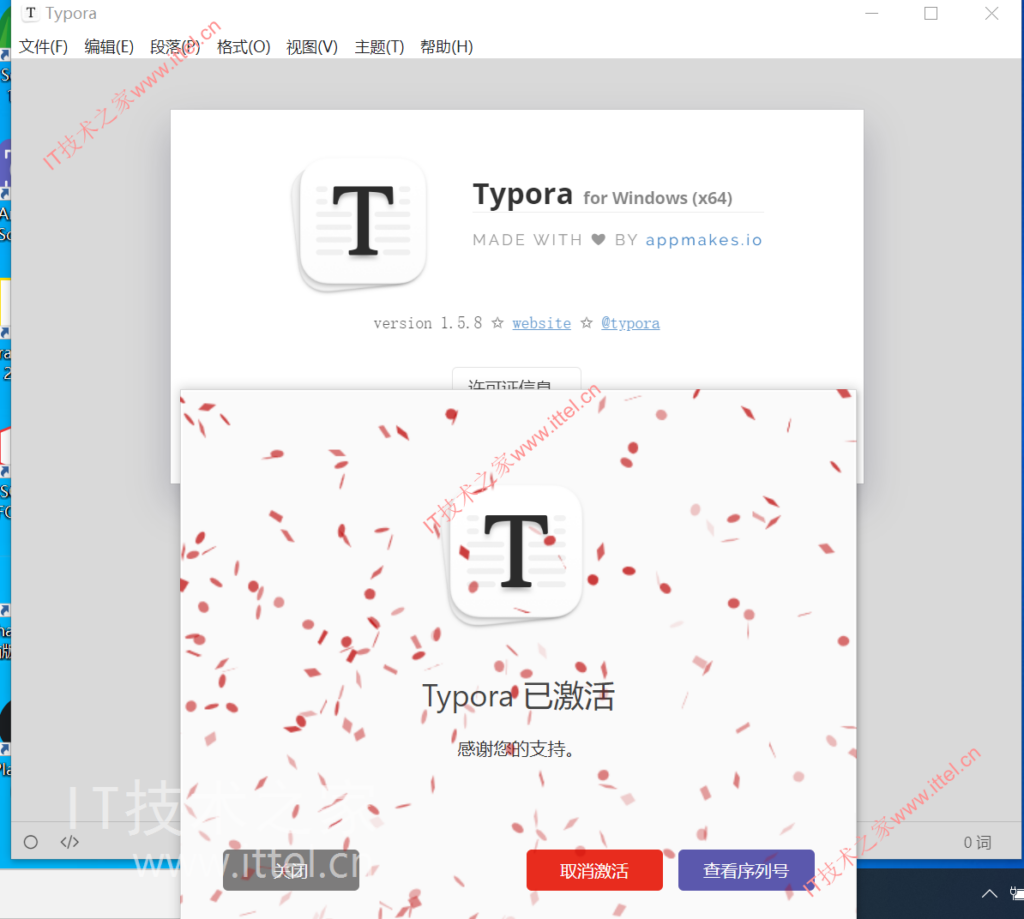This screenshot has height=919, width=1024.
Task: Open the 段落(P) menu
Action: point(175,46)
